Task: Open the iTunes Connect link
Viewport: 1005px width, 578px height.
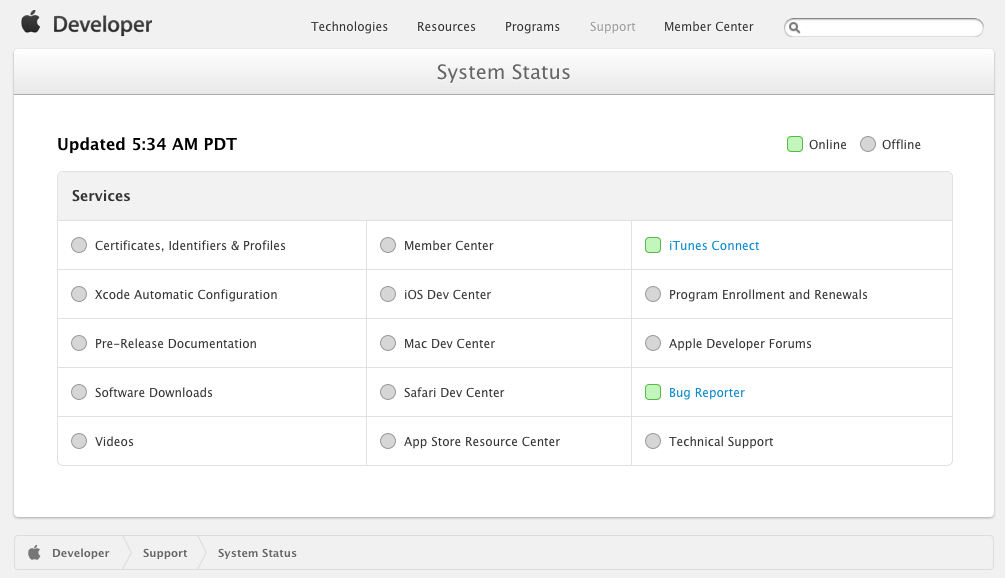Action: [x=714, y=245]
